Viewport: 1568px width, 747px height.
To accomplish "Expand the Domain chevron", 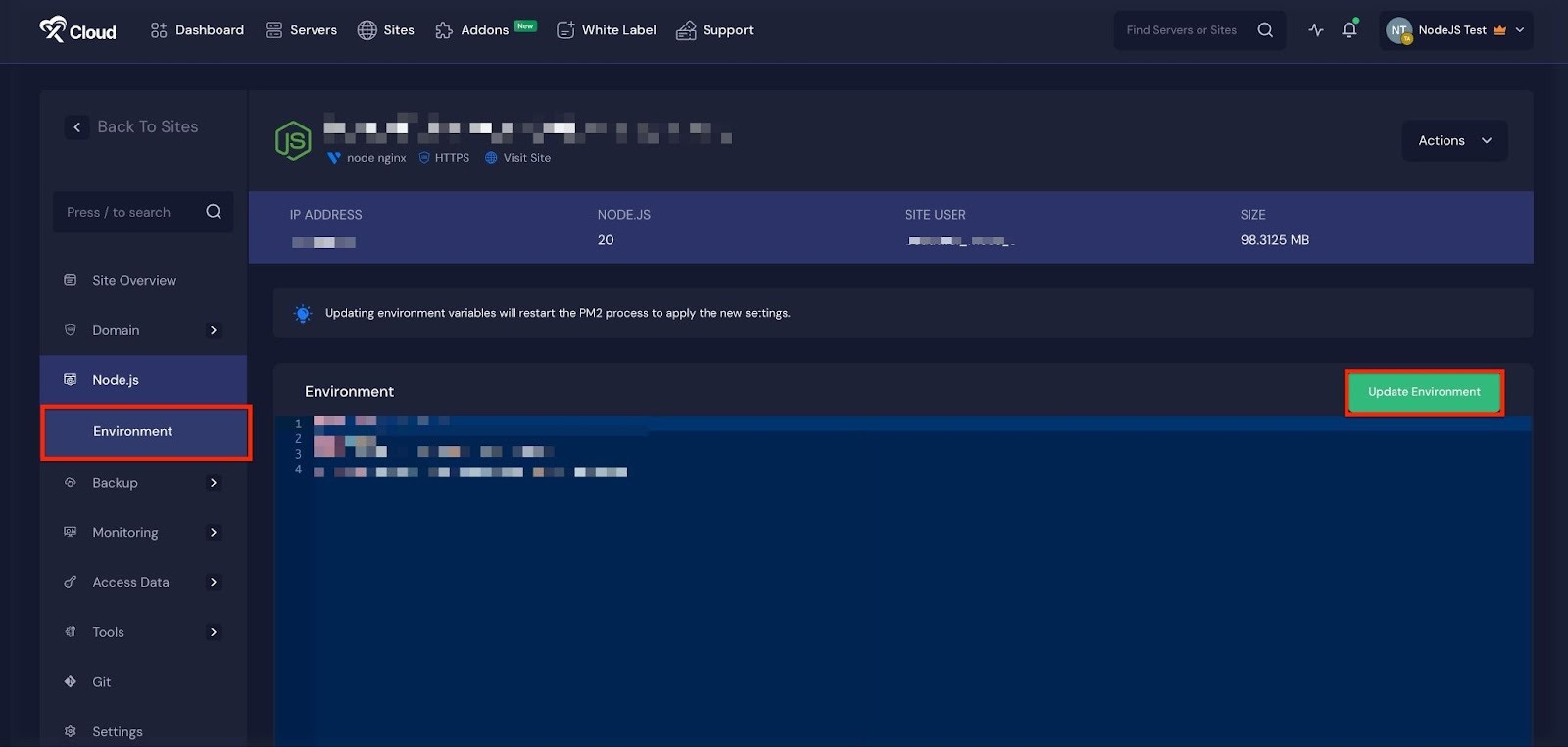I will pos(214,330).
